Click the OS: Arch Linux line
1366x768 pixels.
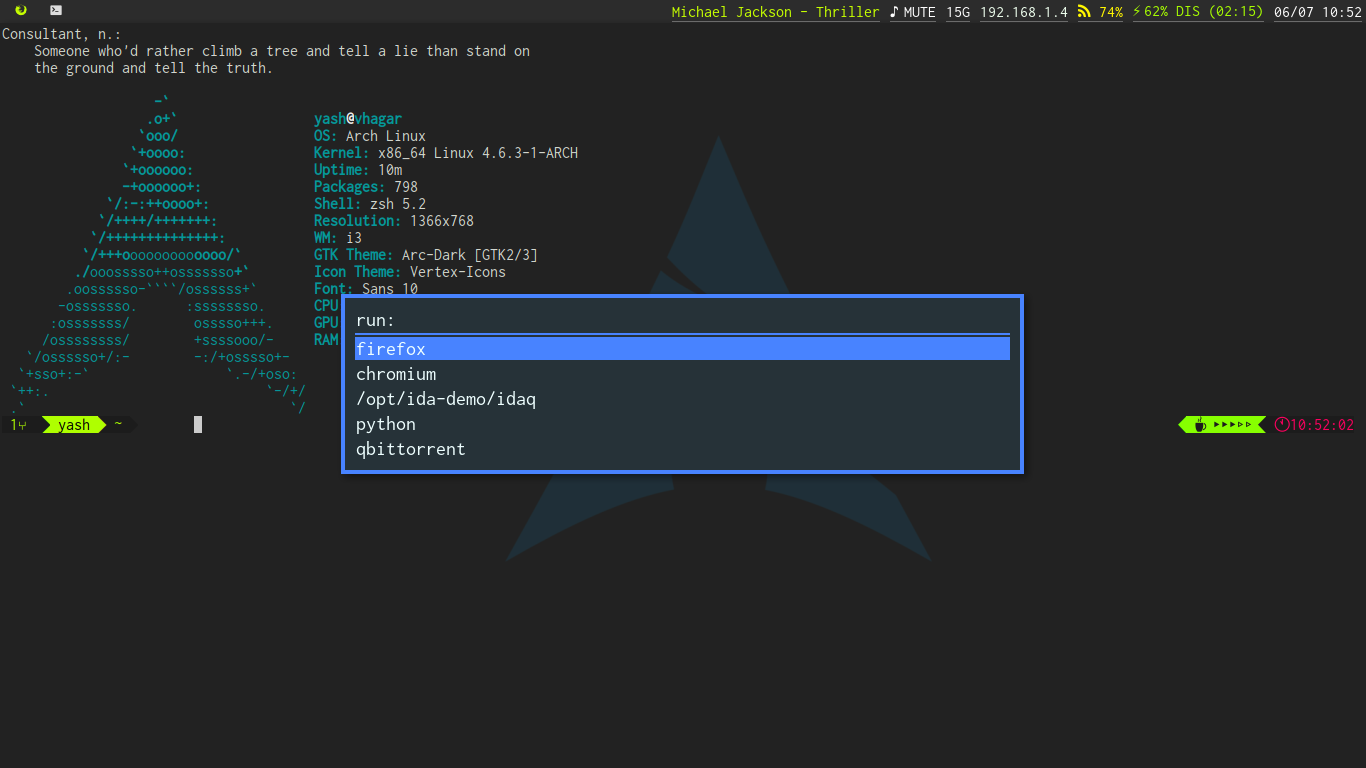click(370, 136)
